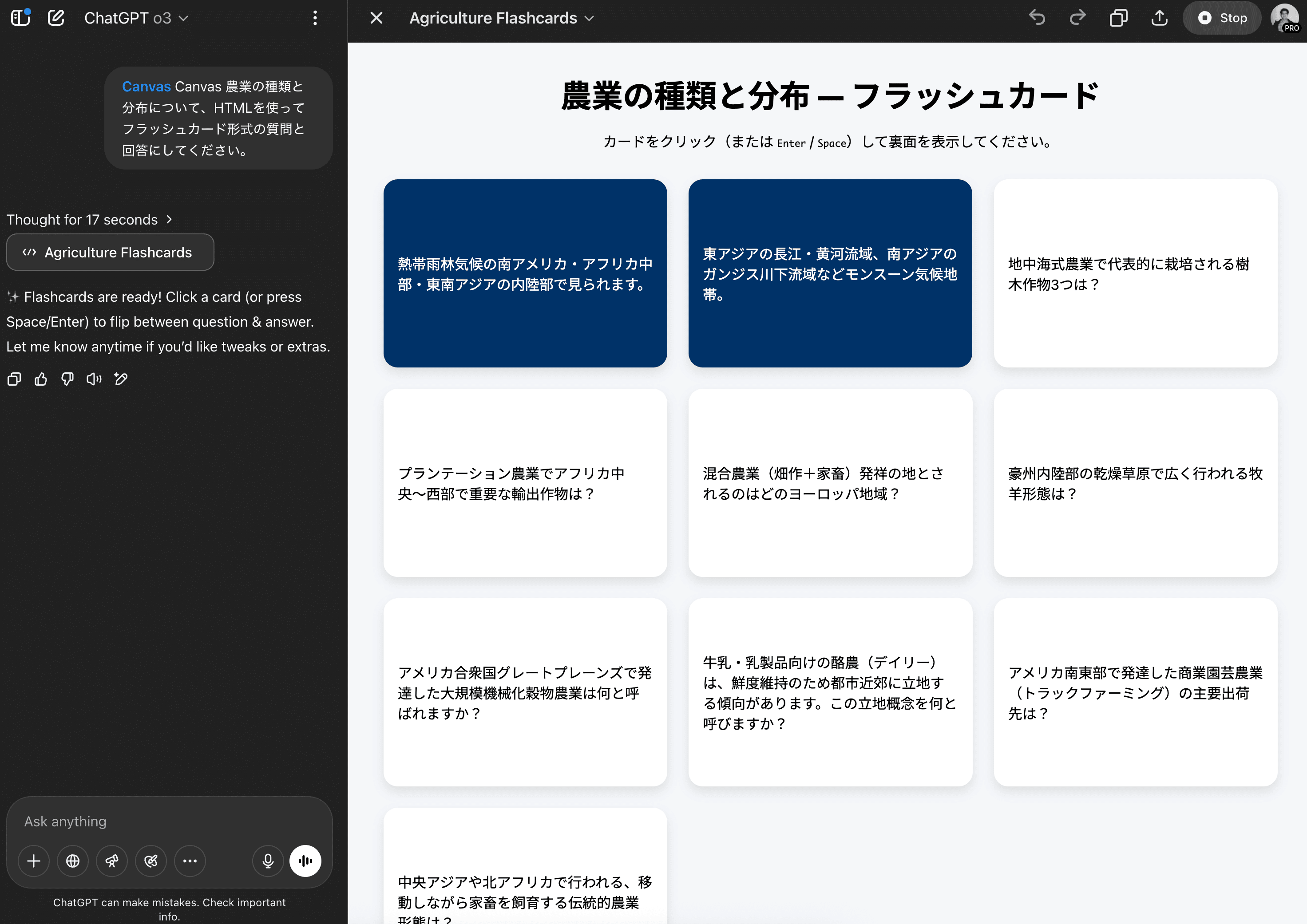Start voice mode with waveform button

coord(305,861)
